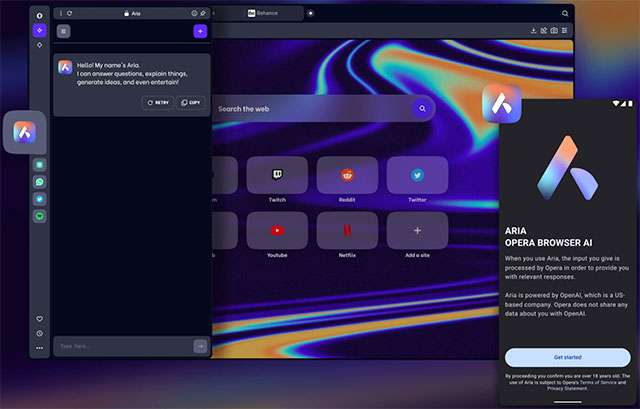
Task: Open the Netflix speed dial tile
Action: click(x=347, y=230)
